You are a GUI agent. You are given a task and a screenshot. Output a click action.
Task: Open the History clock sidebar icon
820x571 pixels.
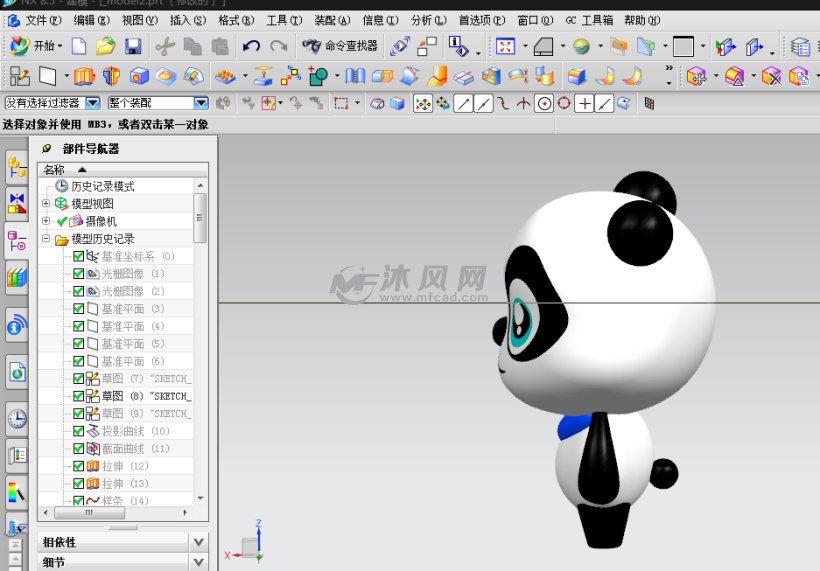pyautogui.click(x=17, y=419)
